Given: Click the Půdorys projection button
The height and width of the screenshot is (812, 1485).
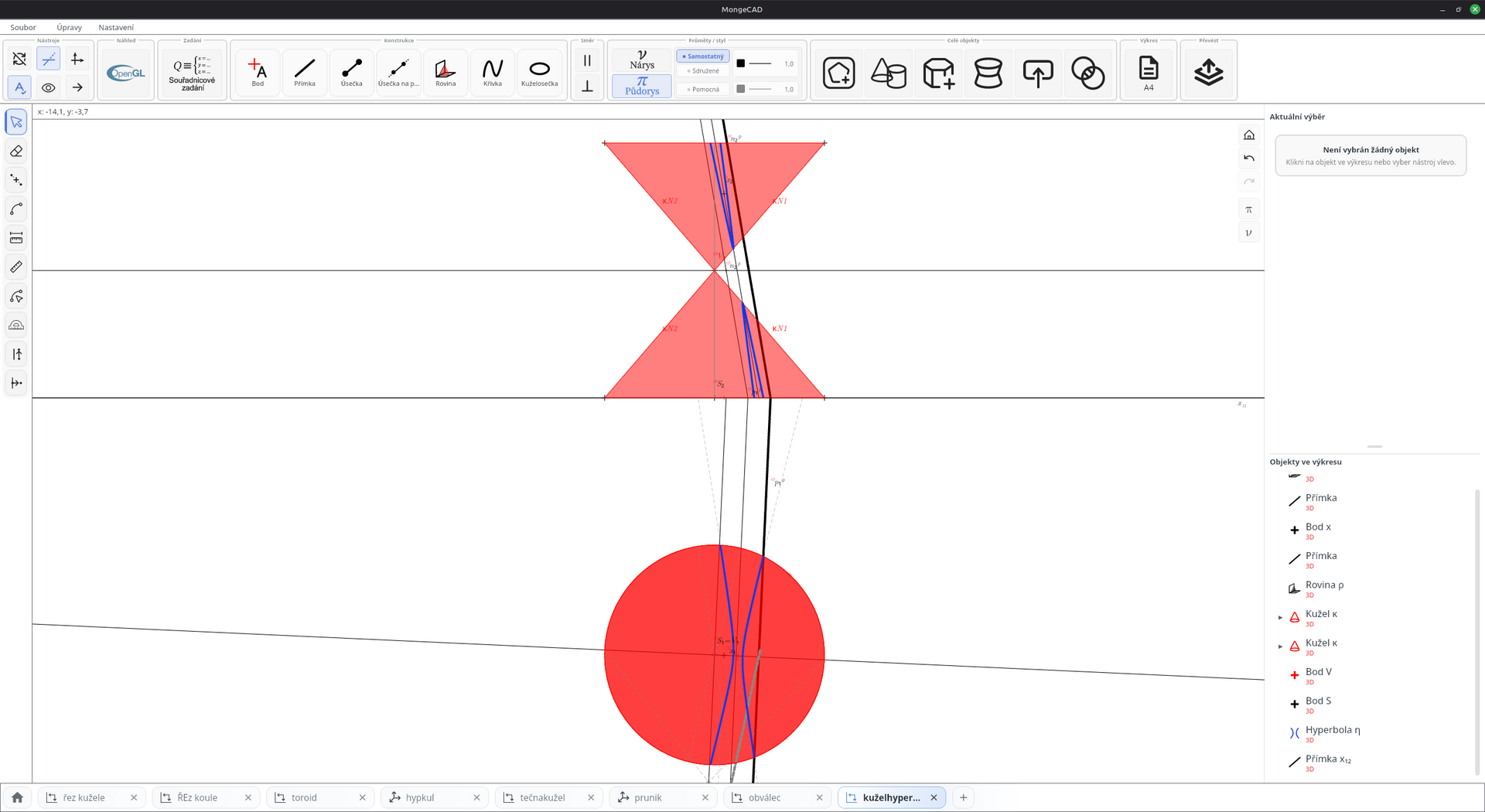Looking at the screenshot, I should [642, 86].
